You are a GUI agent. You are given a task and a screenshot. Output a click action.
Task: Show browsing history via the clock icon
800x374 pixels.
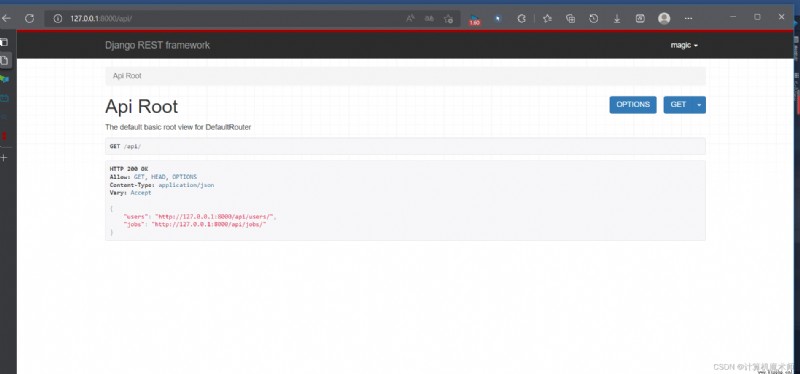[593, 18]
